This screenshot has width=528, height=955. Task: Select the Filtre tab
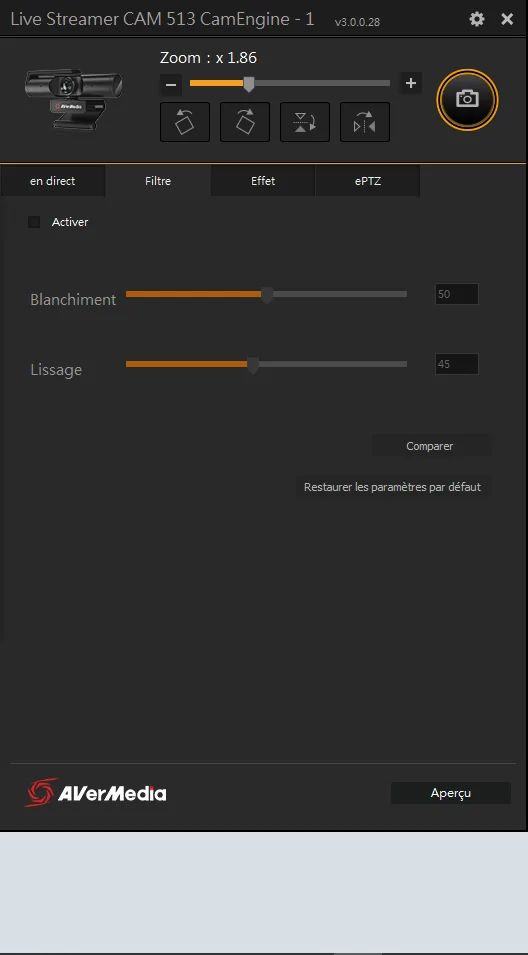pos(158,181)
